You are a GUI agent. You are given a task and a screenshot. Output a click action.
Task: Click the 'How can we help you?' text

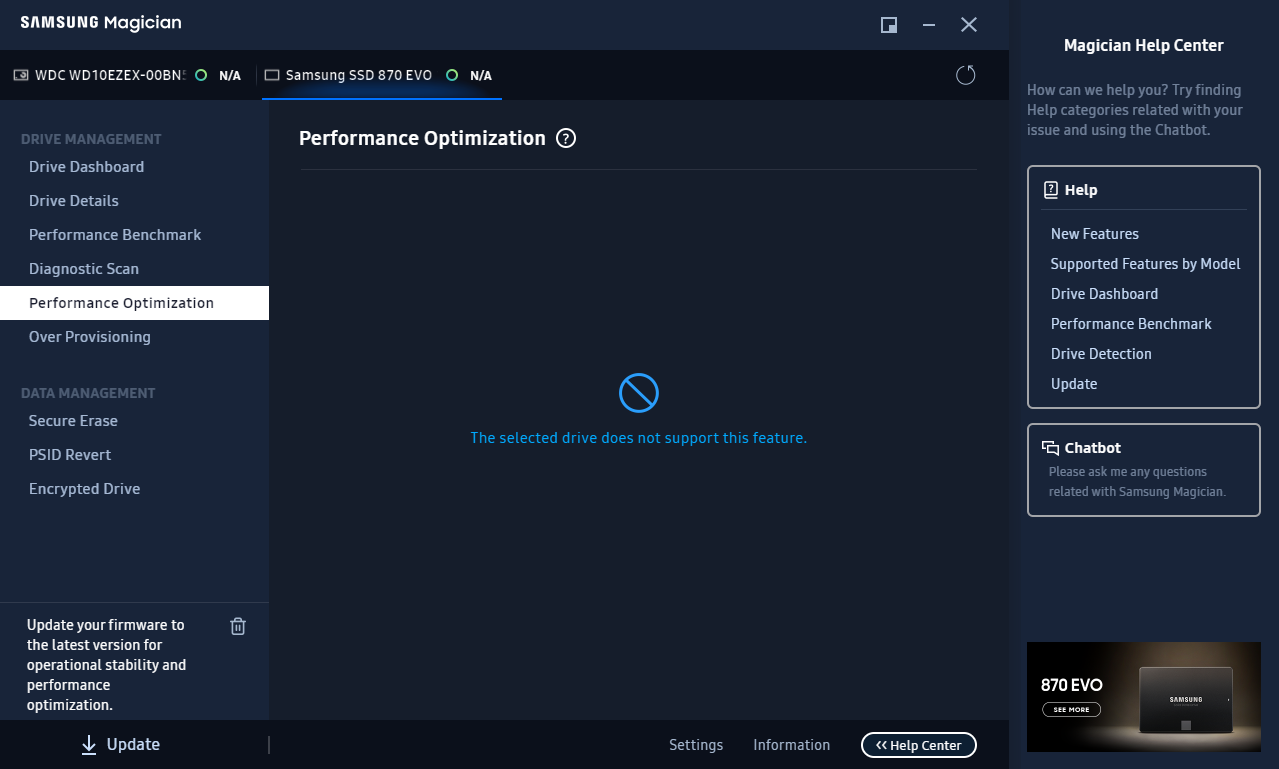coord(1135,110)
